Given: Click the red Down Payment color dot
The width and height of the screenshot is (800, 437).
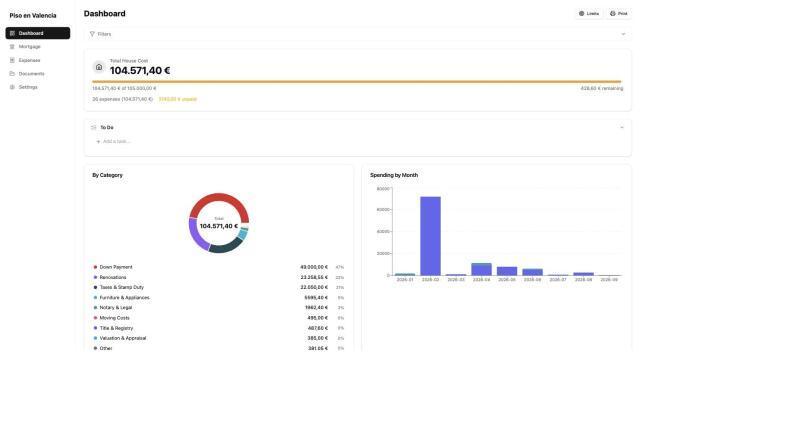Looking at the screenshot, I should [95, 267].
